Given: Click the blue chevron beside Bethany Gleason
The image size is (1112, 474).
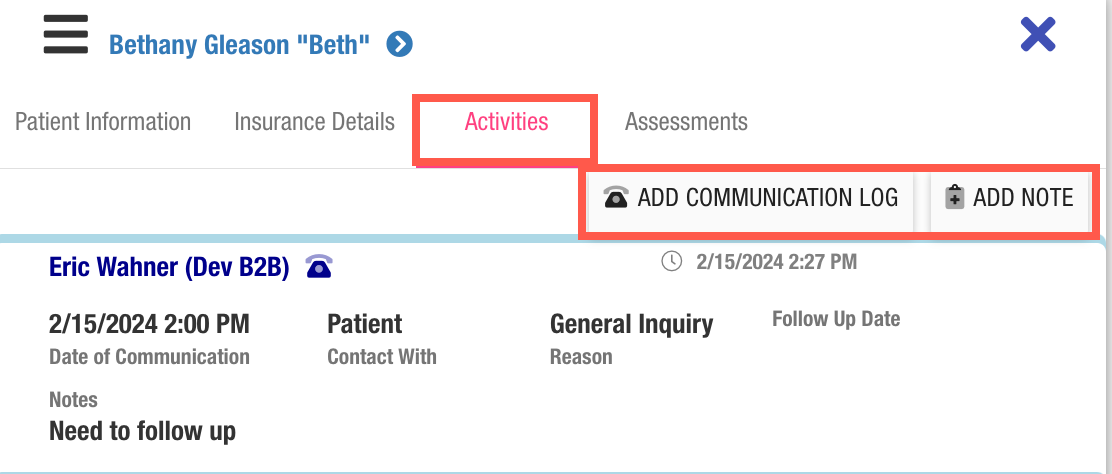Looking at the screenshot, I should (400, 44).
